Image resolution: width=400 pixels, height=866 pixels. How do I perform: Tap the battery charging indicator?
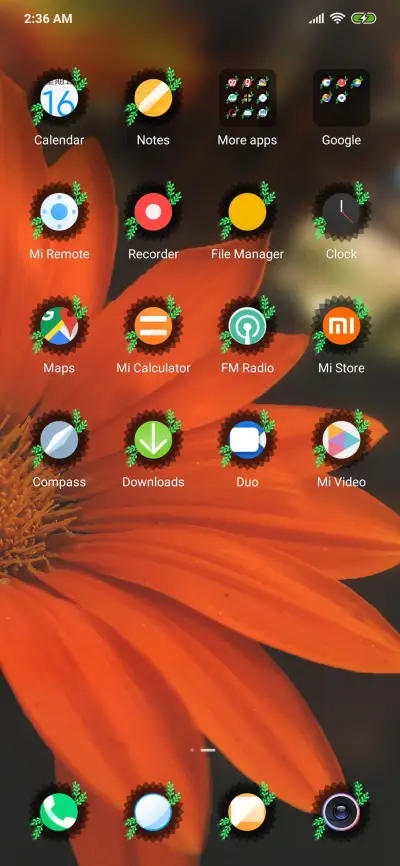pyautogui.click(x=363, y=18)
